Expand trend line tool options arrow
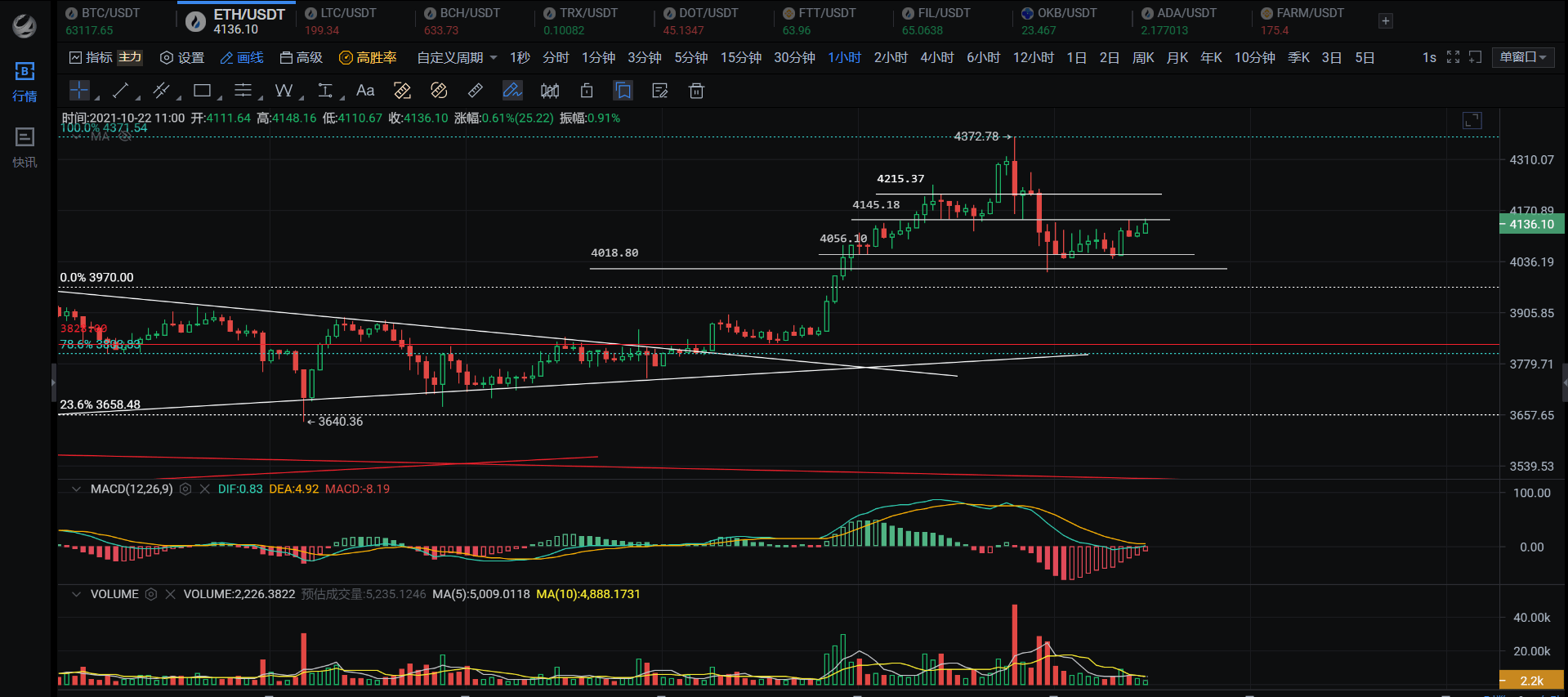This screenshot has height=697, width=1568. [137, 97]
